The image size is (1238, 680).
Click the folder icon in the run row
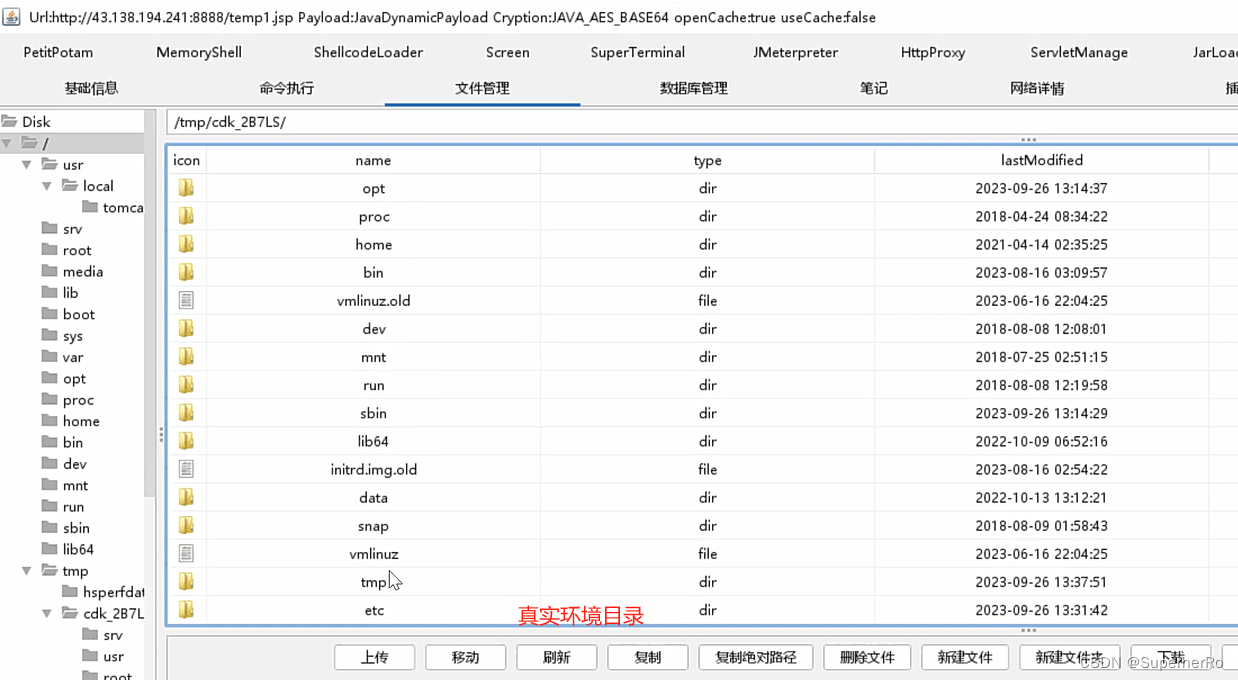point(186,385)
